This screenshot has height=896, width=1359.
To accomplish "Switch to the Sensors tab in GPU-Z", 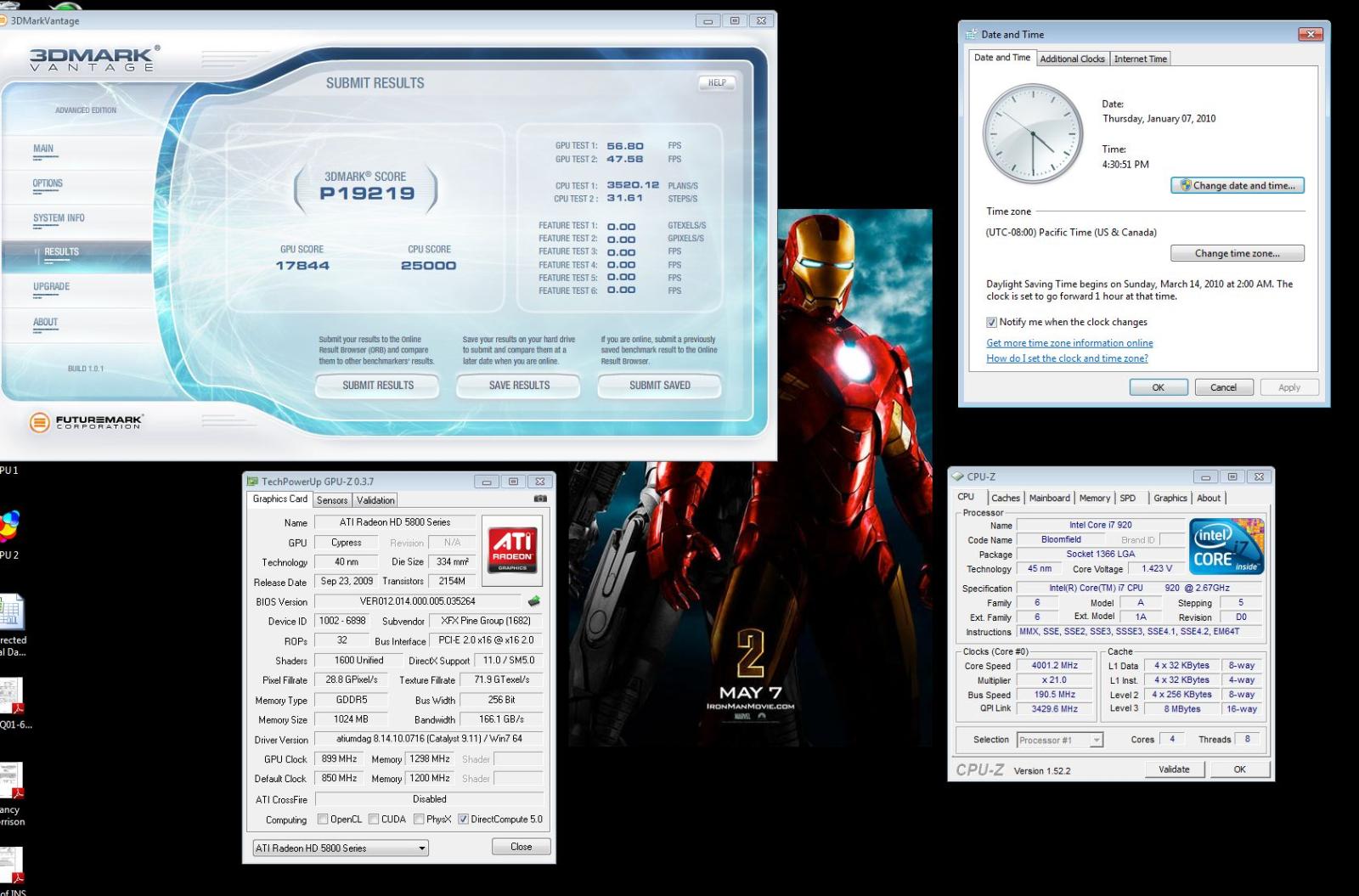I will [x=332, y=500].
